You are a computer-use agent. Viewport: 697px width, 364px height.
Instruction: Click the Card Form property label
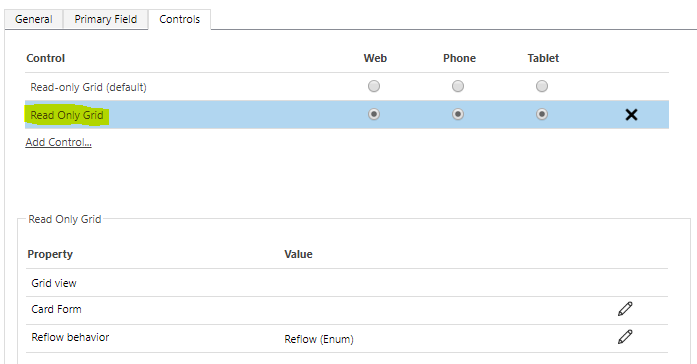(x=56, y=309)
